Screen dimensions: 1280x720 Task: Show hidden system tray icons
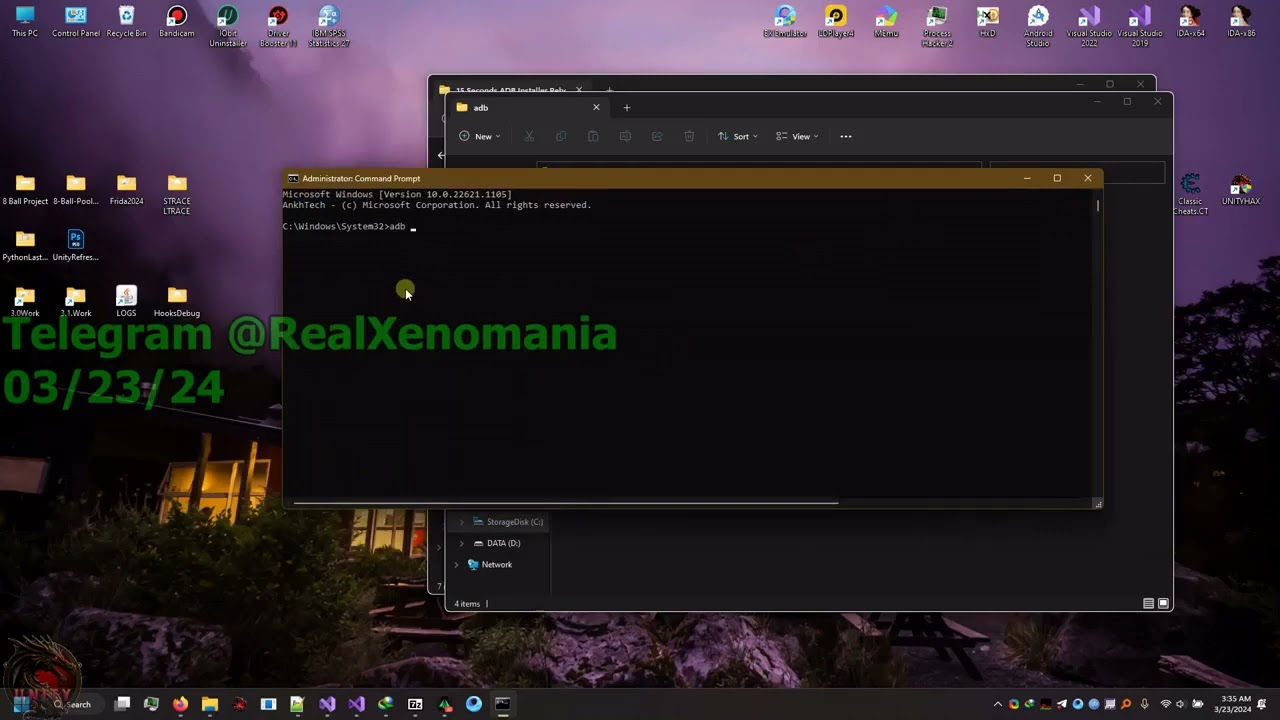click(997, 704)
